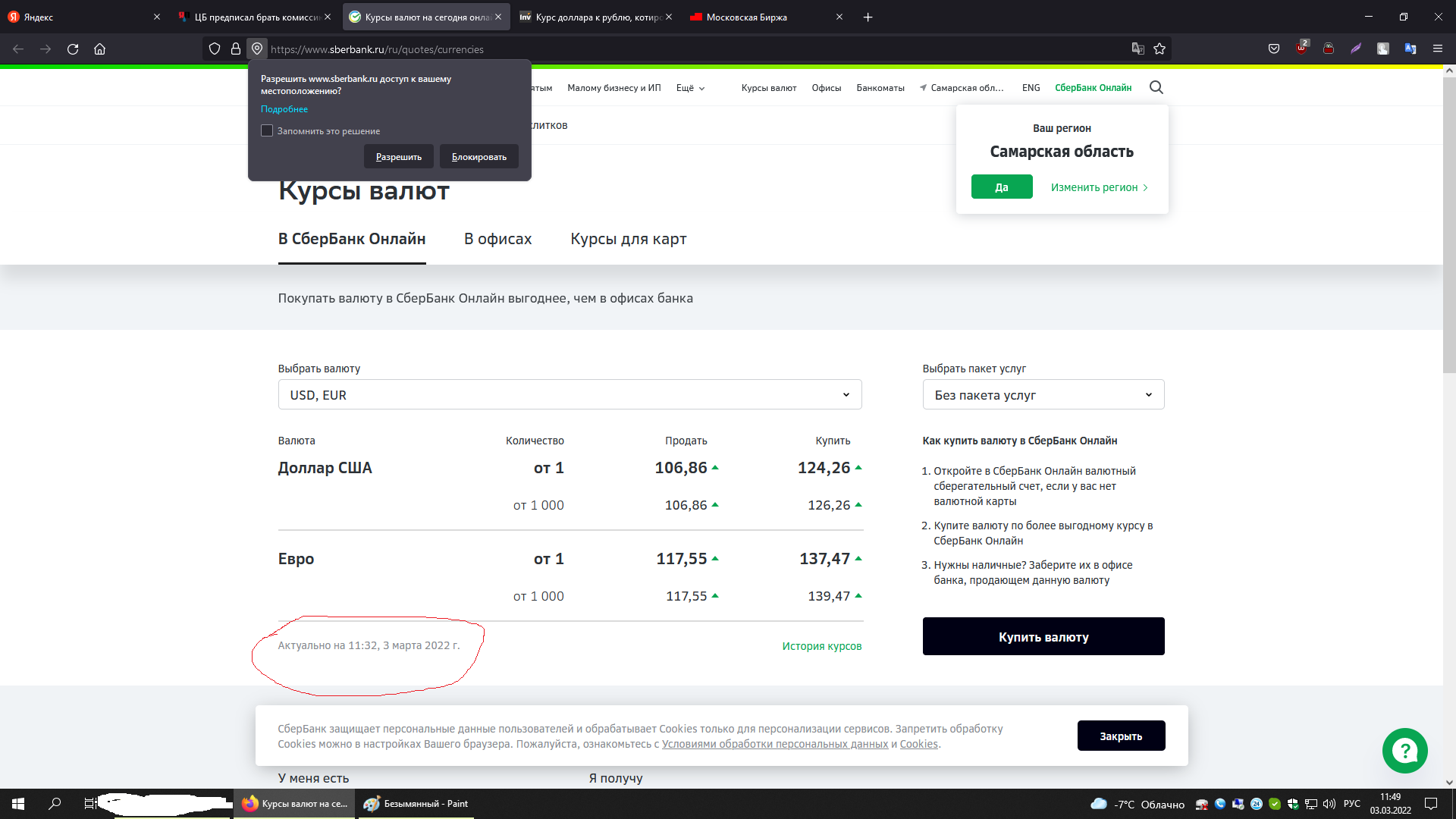Open the Windows notification center

(x=1431, y=804)
